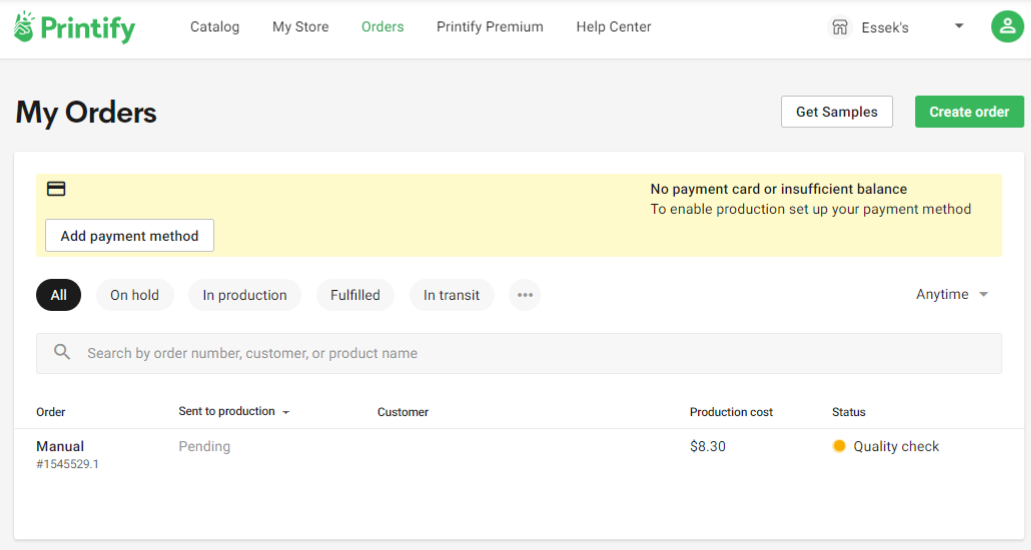Click the Create order button
Image resolution: width=1031 pixels, height=550 pixels.
pos(969,112)
